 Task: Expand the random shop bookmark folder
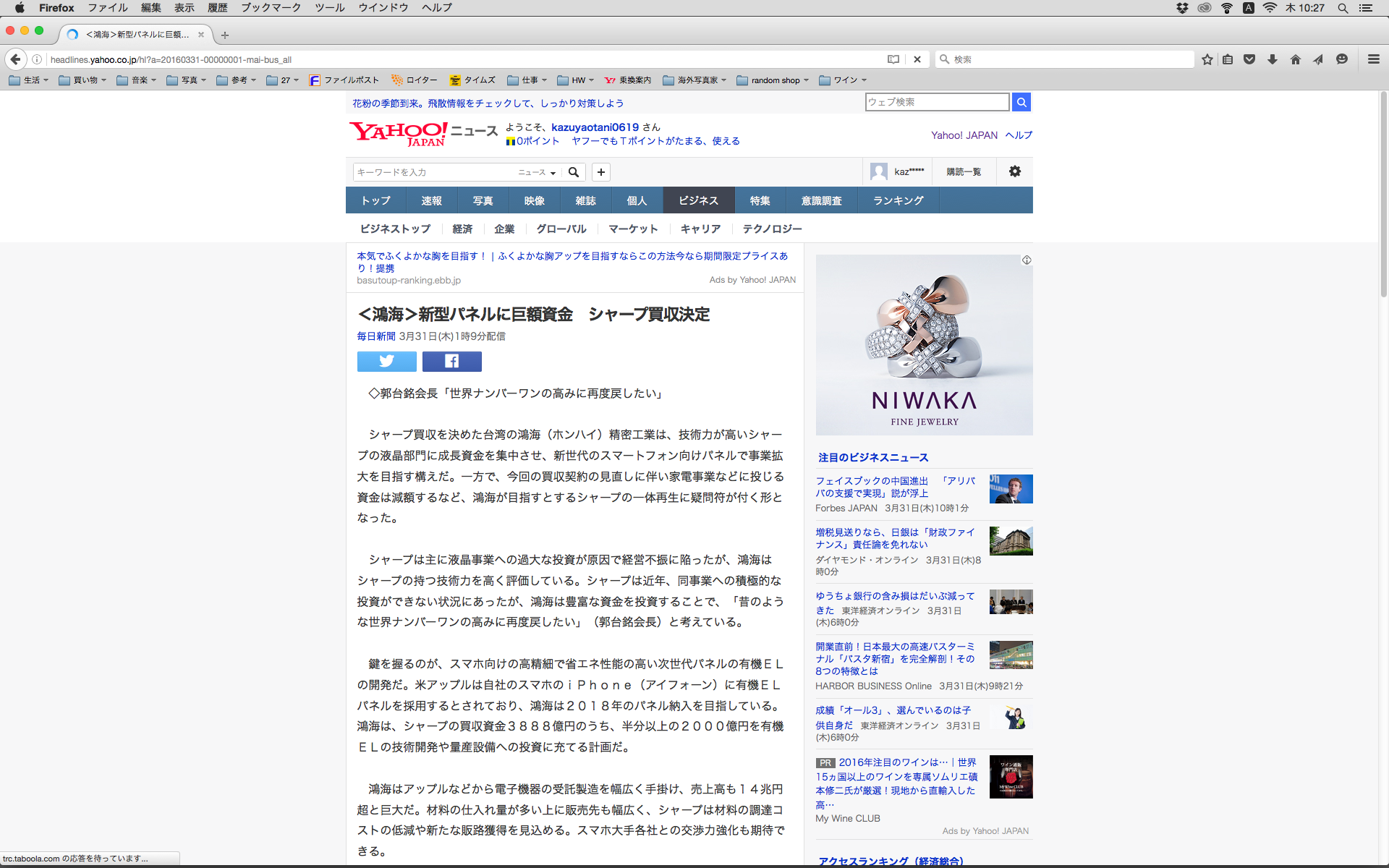773,80
